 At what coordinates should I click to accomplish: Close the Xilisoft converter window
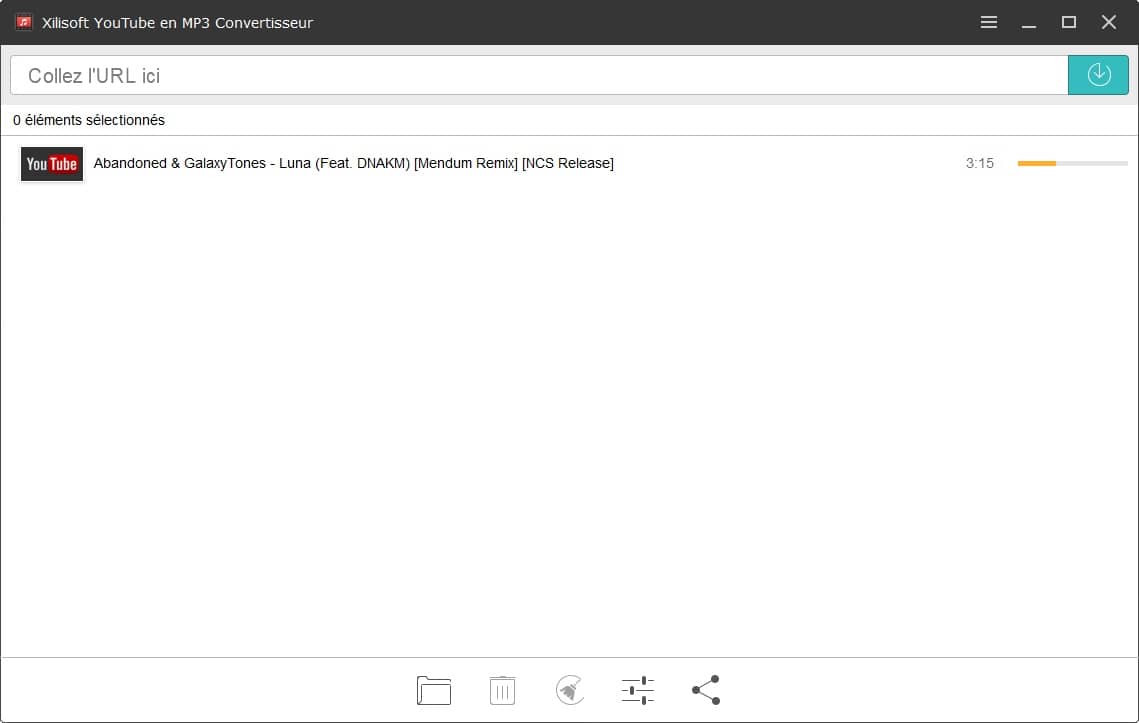click(x=1108, y=22)
